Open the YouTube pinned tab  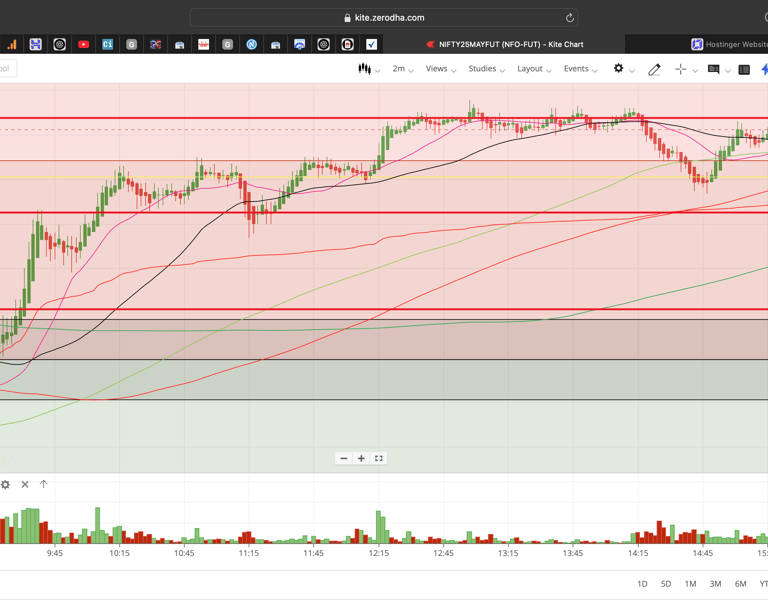(83, 45)
